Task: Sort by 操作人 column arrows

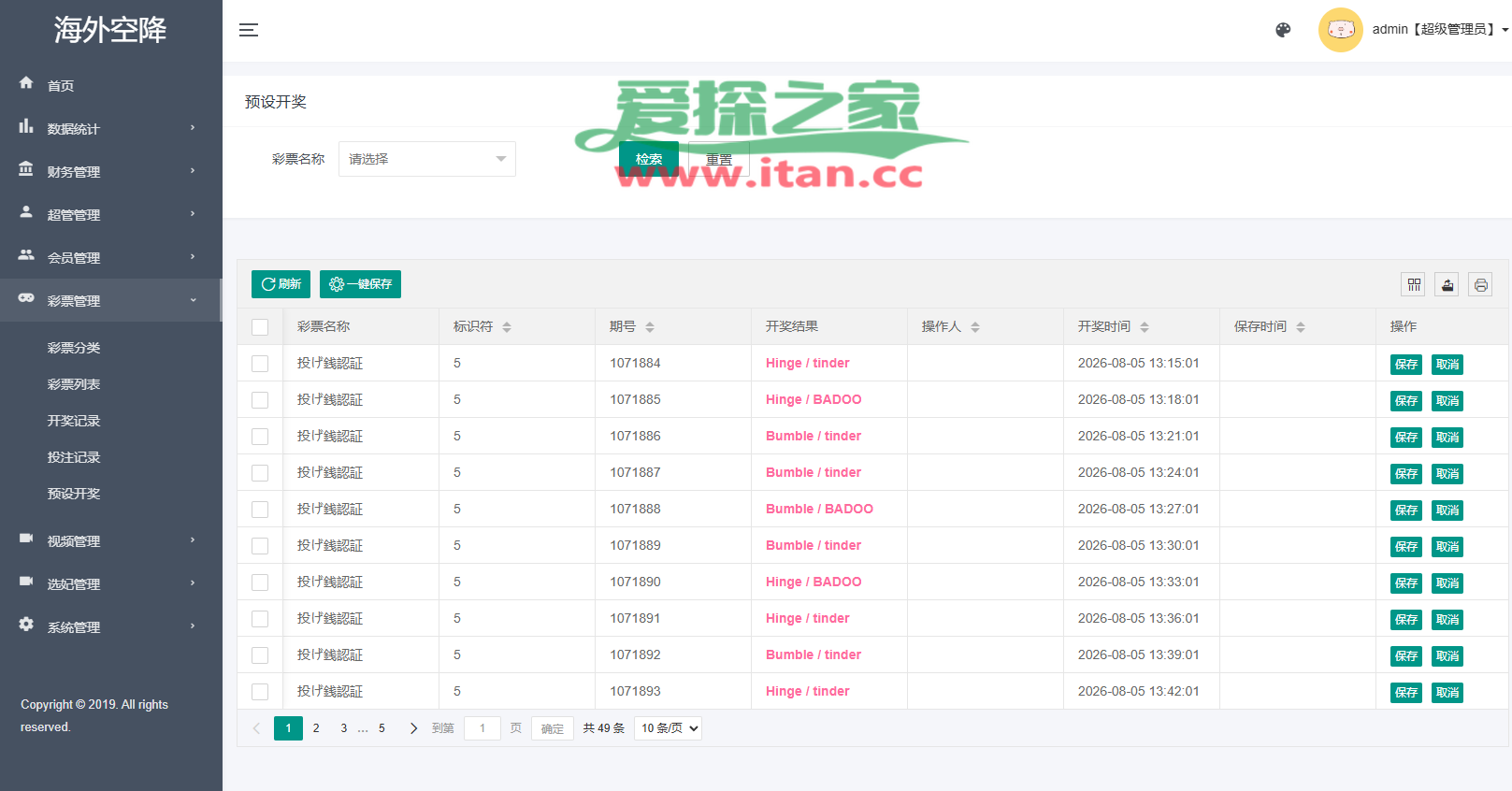Action: point(975,327)
